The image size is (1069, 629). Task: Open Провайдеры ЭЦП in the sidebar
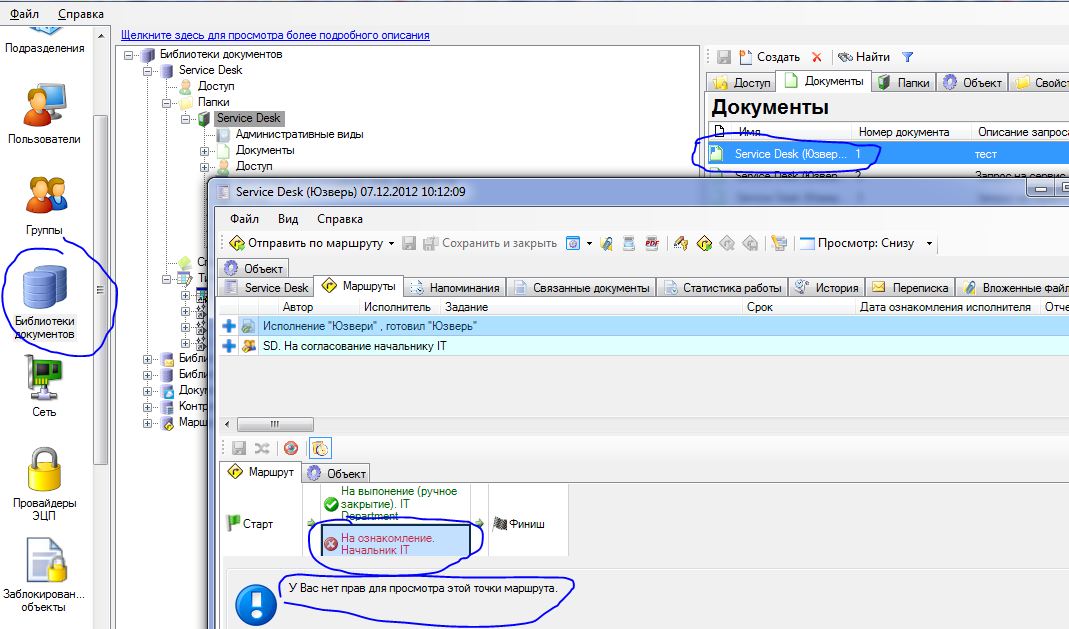pos(44,484)
